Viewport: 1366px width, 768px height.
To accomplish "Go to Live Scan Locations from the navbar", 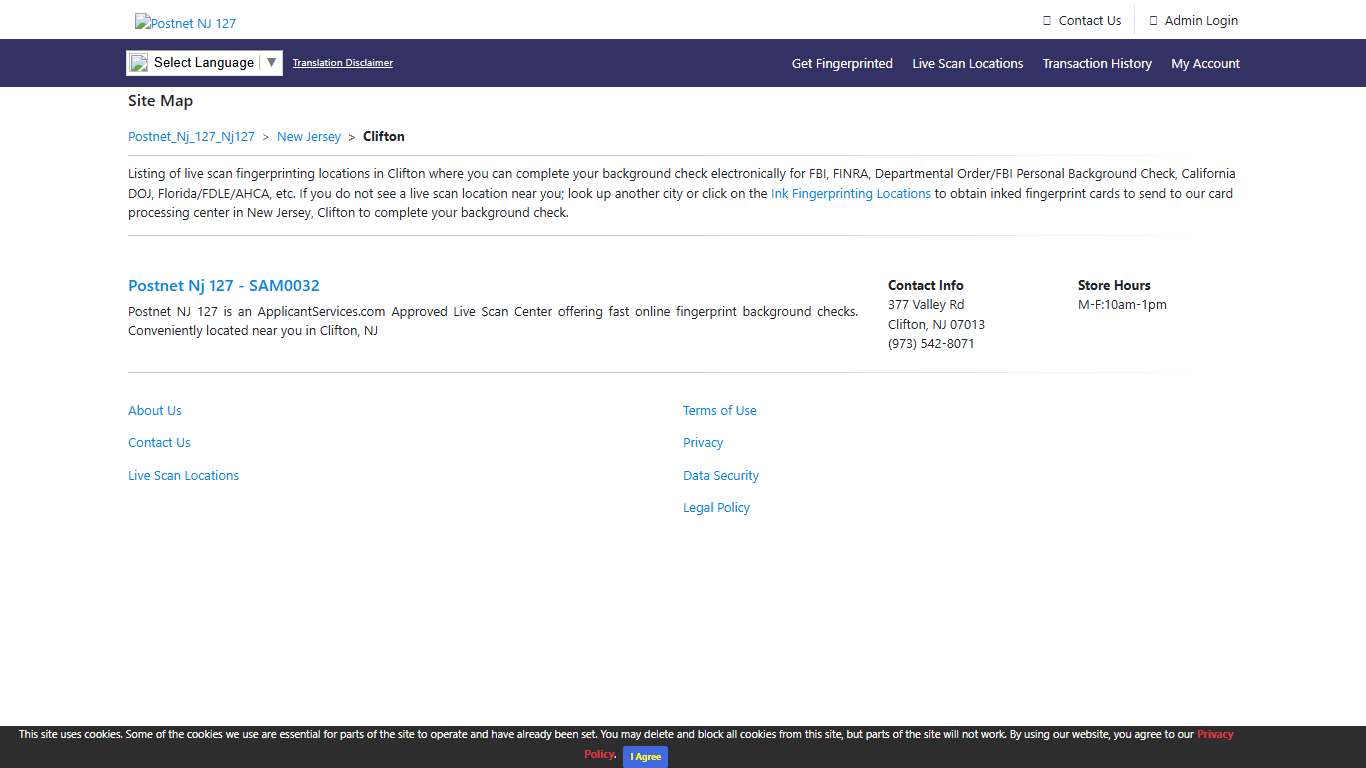I will tap(967, 63).
